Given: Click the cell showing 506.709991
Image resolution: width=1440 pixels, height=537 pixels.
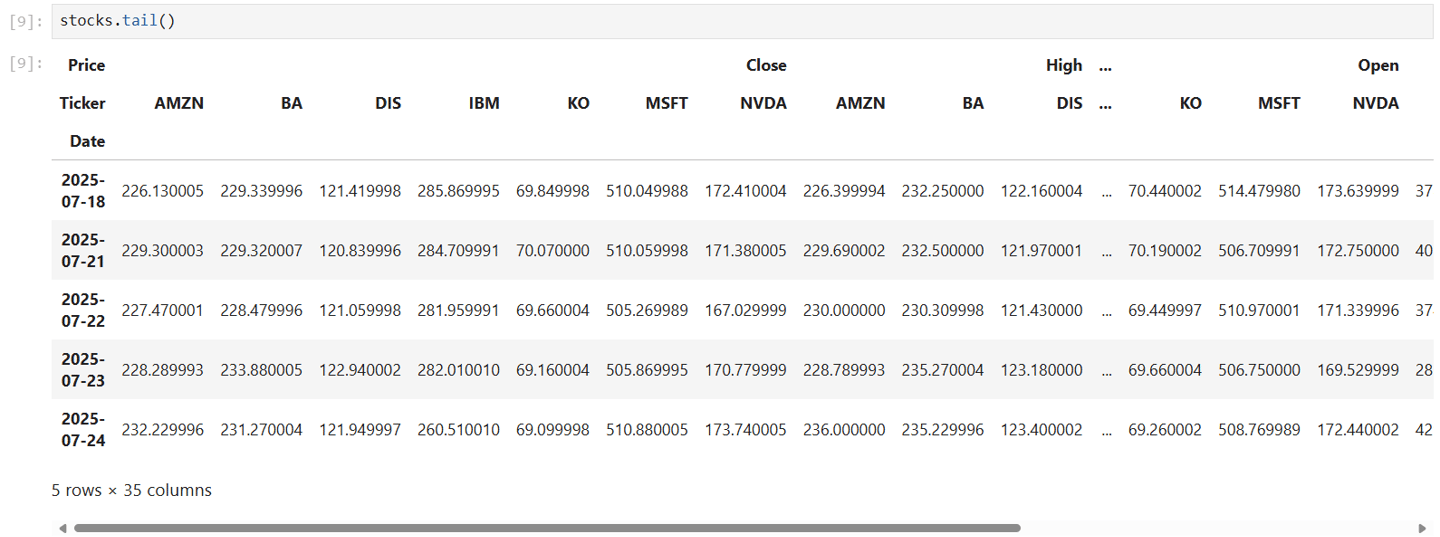Looking at the screenshot, I should pos(1260,250).
